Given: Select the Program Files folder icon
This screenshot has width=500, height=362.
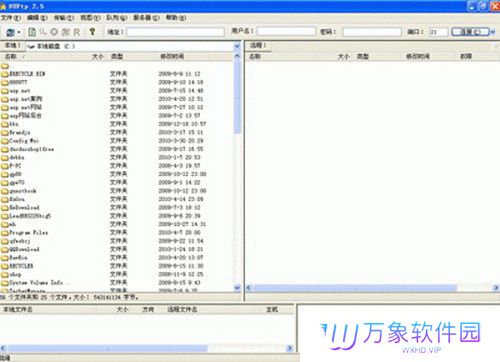Looking at the screenshot, I should pos(5,233).
